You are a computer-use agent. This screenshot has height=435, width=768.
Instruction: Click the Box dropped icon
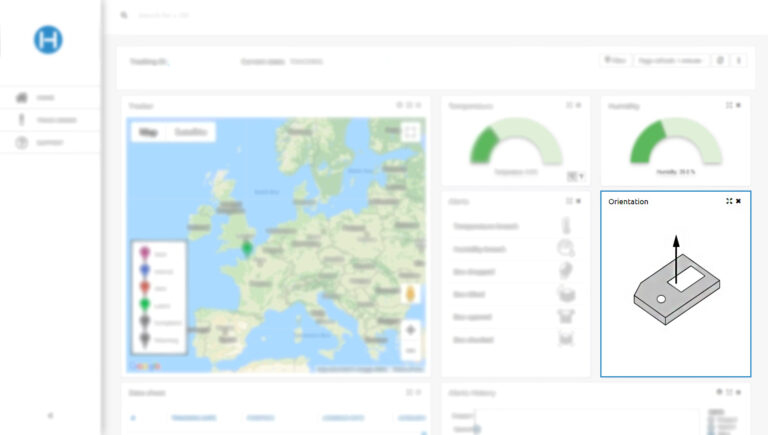[x=566, y=270]
